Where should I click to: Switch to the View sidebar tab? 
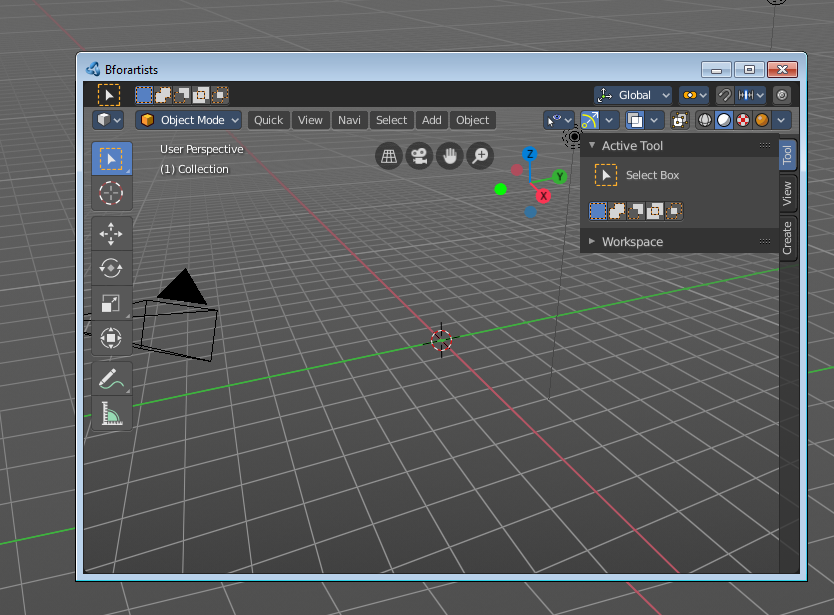point(788,194)
